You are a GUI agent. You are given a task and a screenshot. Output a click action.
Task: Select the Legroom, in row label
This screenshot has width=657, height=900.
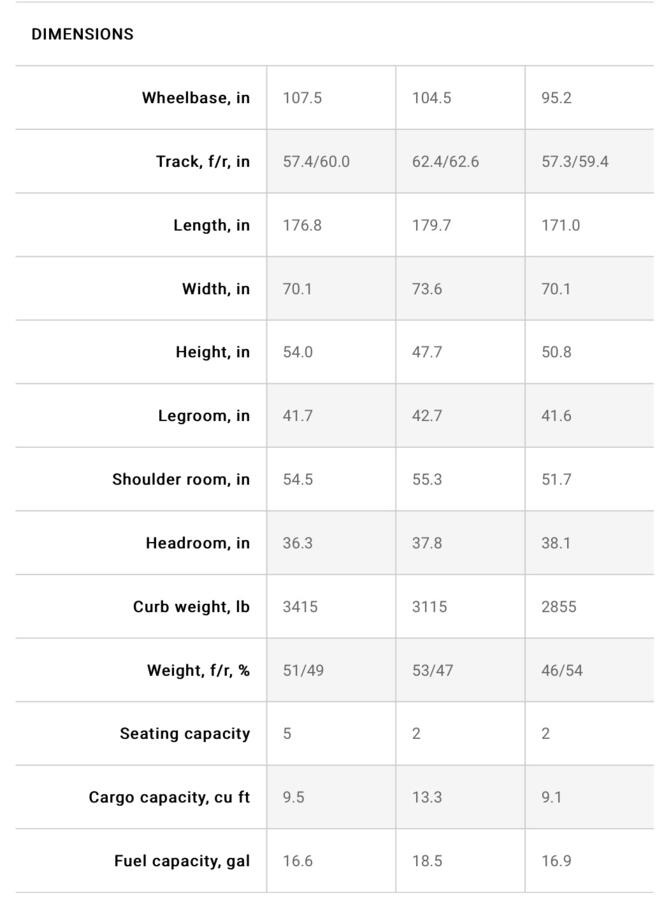[x=204, y=416]
